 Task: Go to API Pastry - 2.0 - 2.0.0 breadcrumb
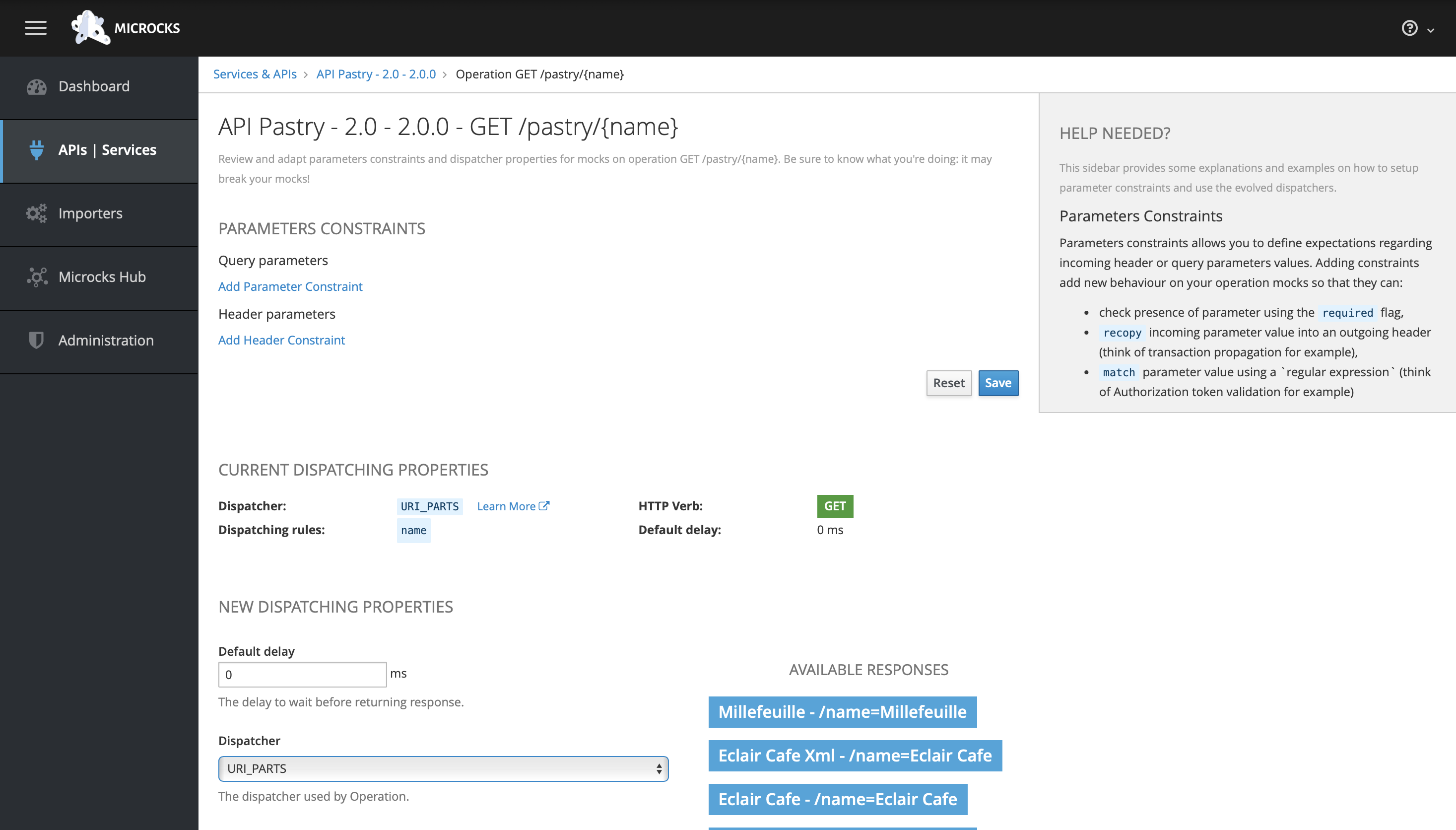(376, 74)
